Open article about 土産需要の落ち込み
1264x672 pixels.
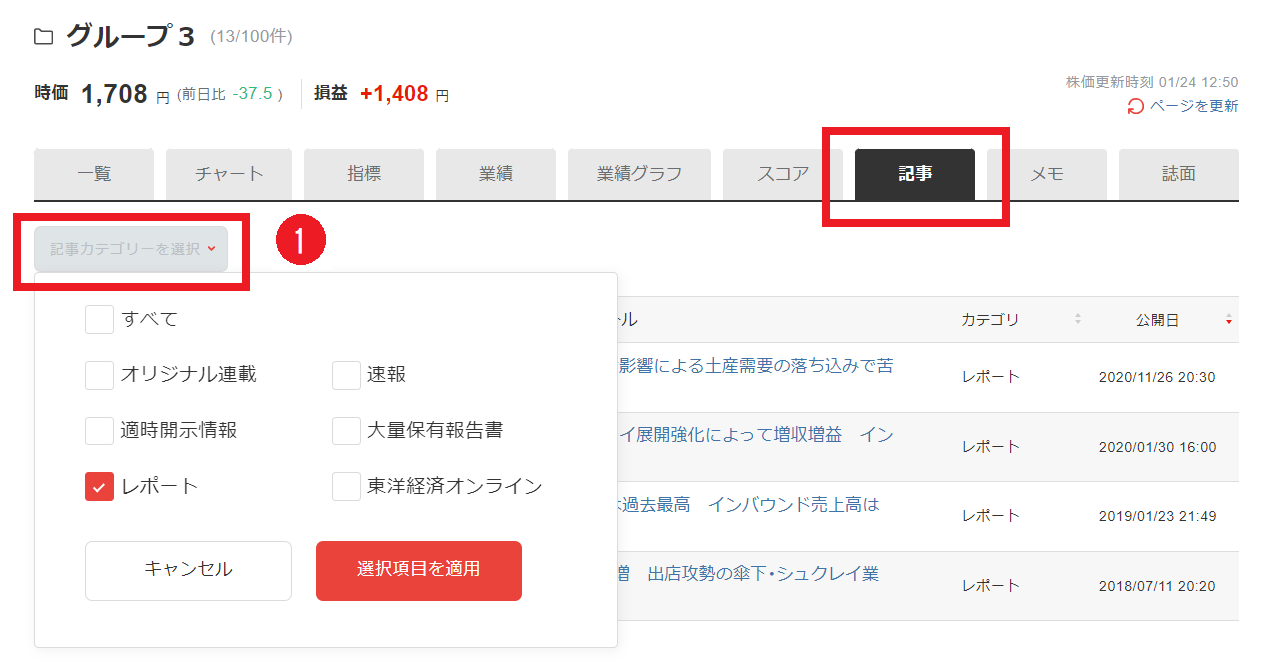[x=756, y=366]
